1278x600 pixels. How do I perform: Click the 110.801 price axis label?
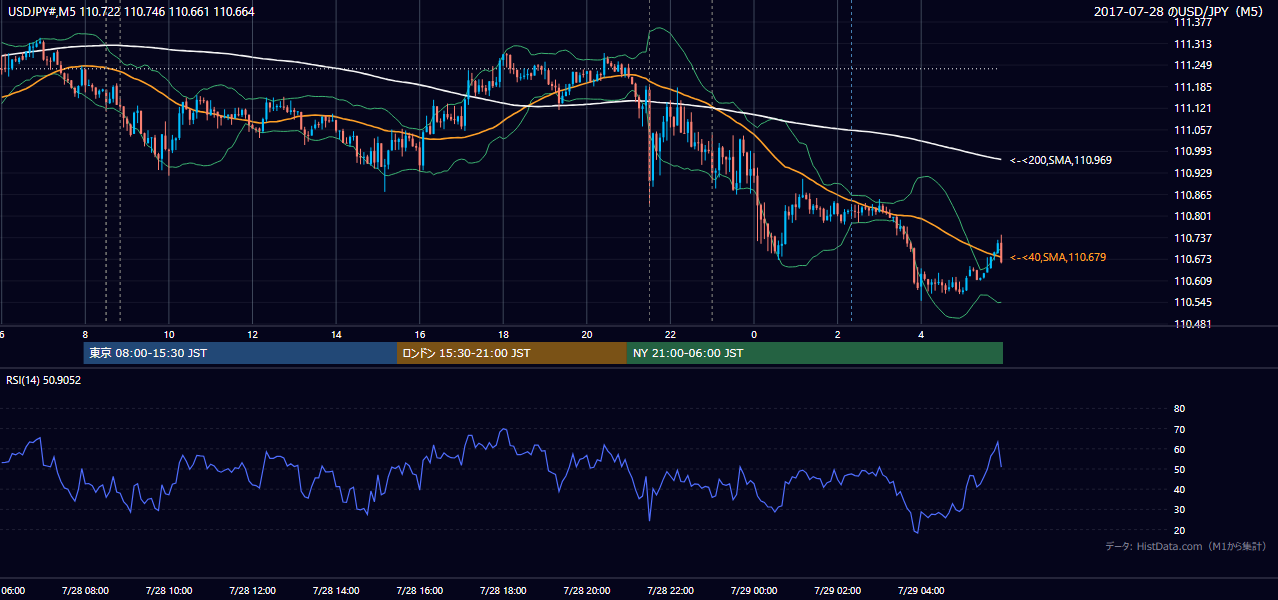[1193, 216]
